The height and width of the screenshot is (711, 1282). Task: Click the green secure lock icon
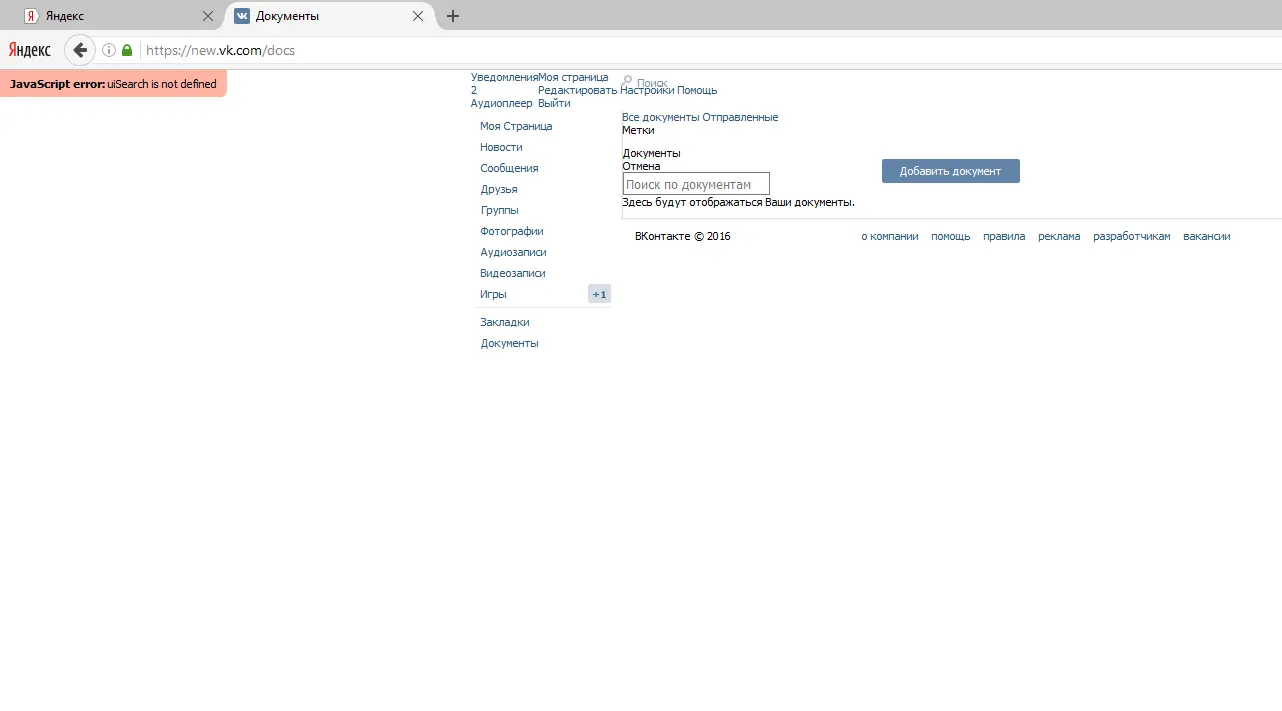(127, 50)
